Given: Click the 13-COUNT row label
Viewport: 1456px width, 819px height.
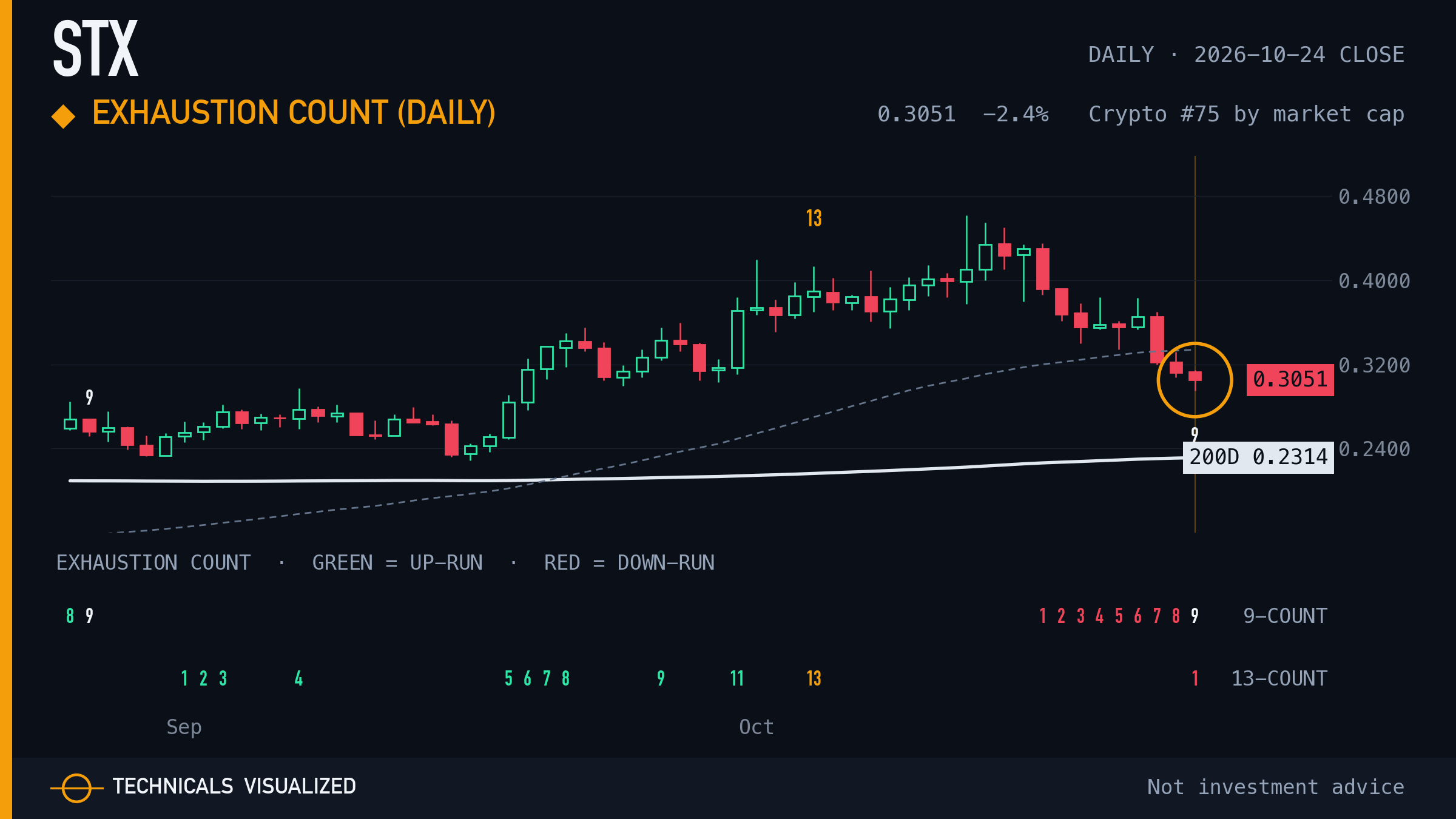Looking at the screenshot, I should [1279, 678].
